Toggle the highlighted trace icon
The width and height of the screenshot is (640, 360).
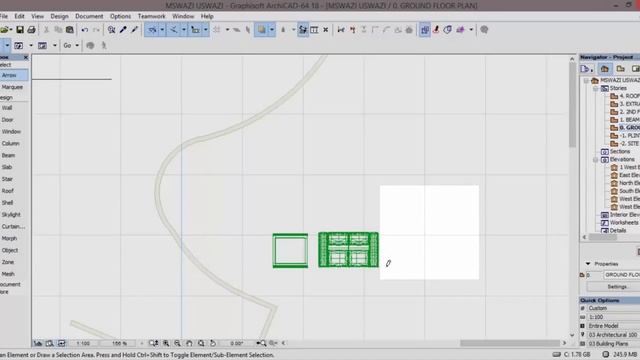[424, 30]
